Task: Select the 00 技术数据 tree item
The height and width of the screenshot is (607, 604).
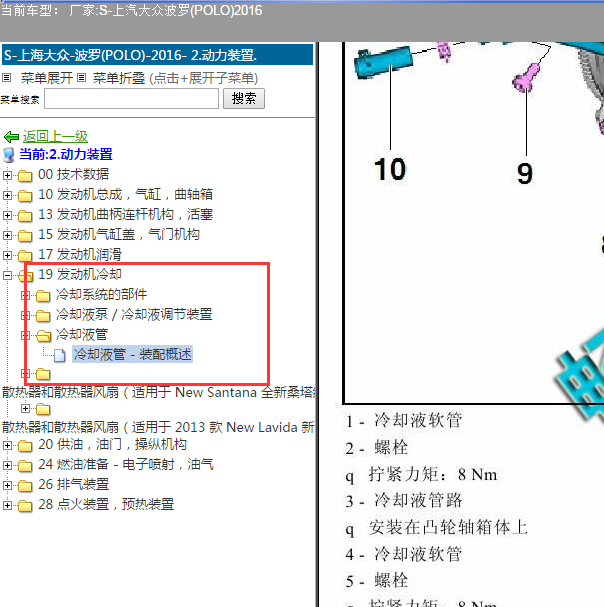Action: coord(74,175)
